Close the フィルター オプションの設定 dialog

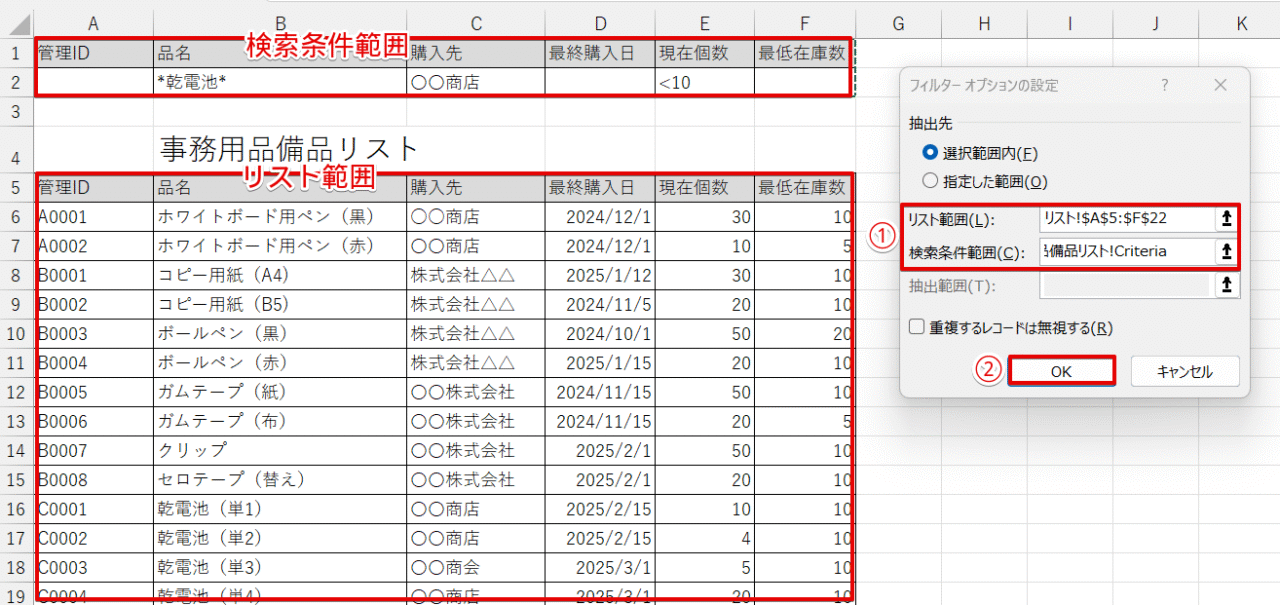click(1220, 86)
